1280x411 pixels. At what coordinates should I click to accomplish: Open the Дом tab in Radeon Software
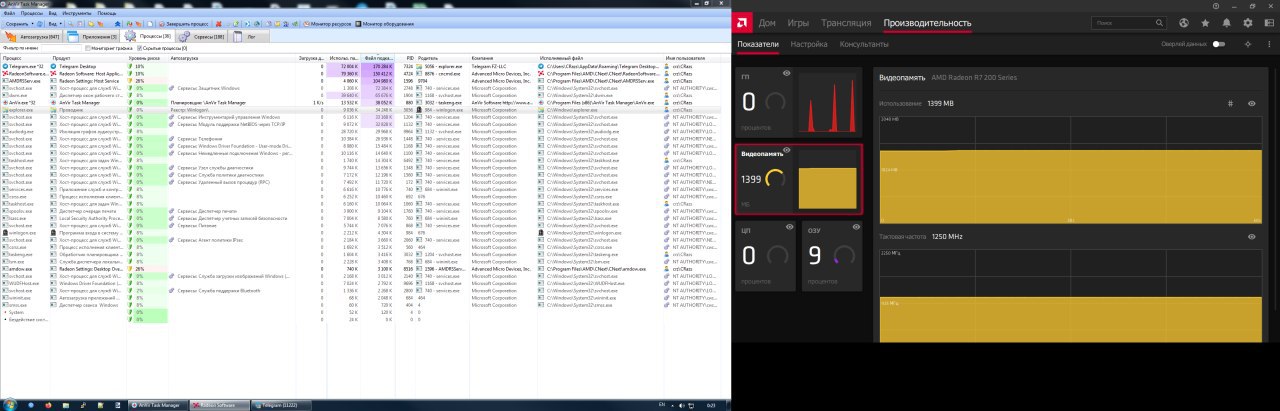[x=768, y=22]
